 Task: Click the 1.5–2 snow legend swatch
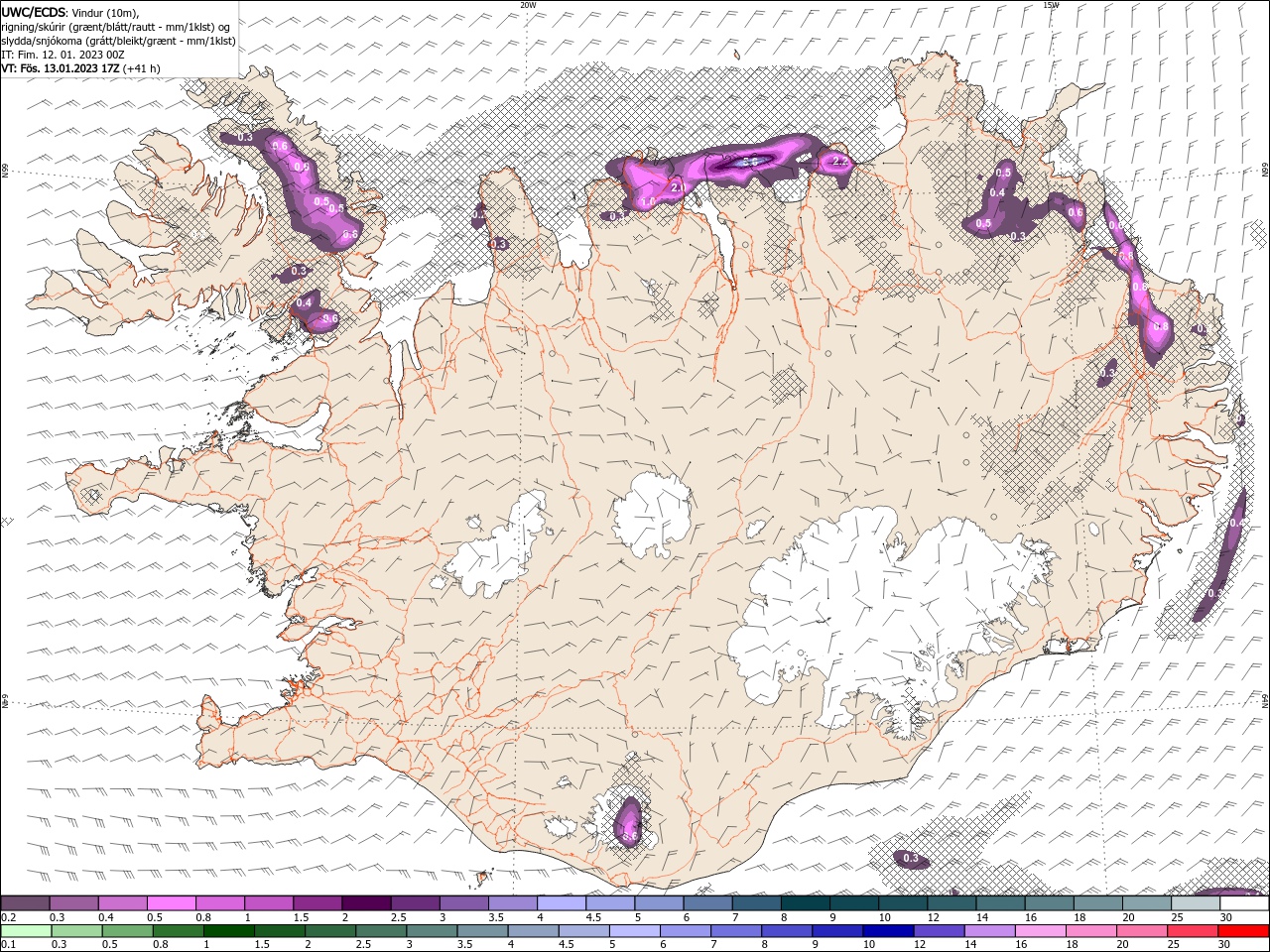(317, 903)
